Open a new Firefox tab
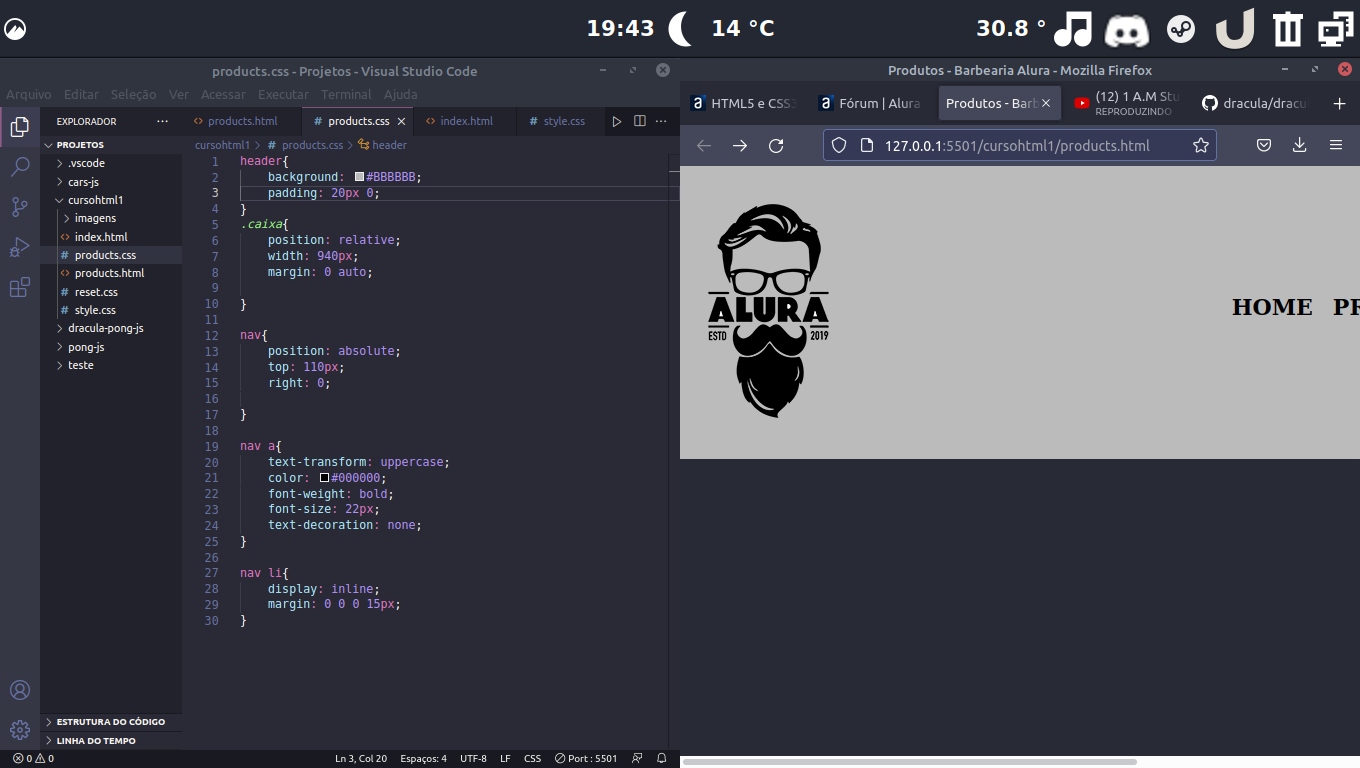This screenshot has width=1360, height=768. coord(1340,103)
